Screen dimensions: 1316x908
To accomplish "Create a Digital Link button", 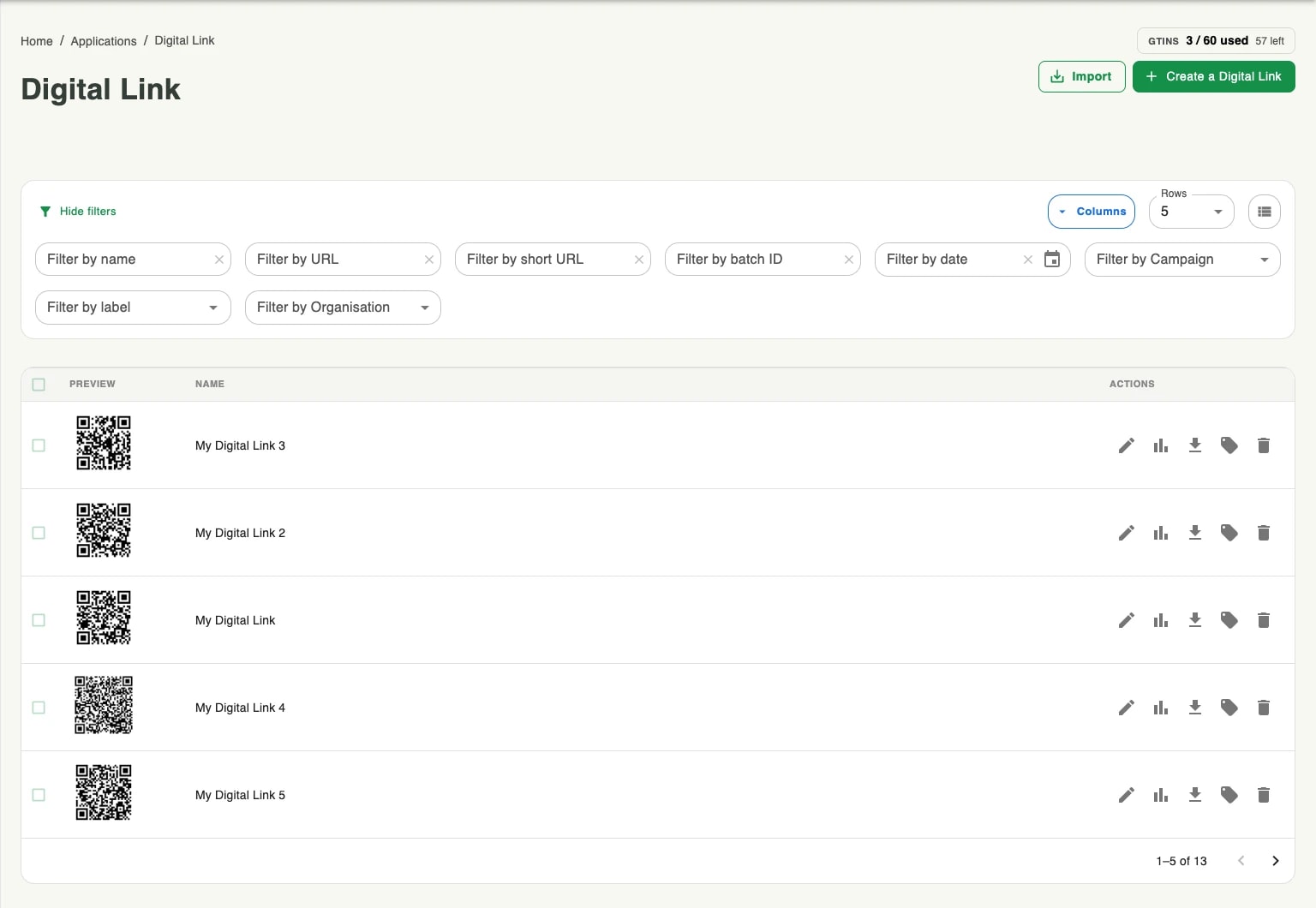I will [x=1213, y=76].
